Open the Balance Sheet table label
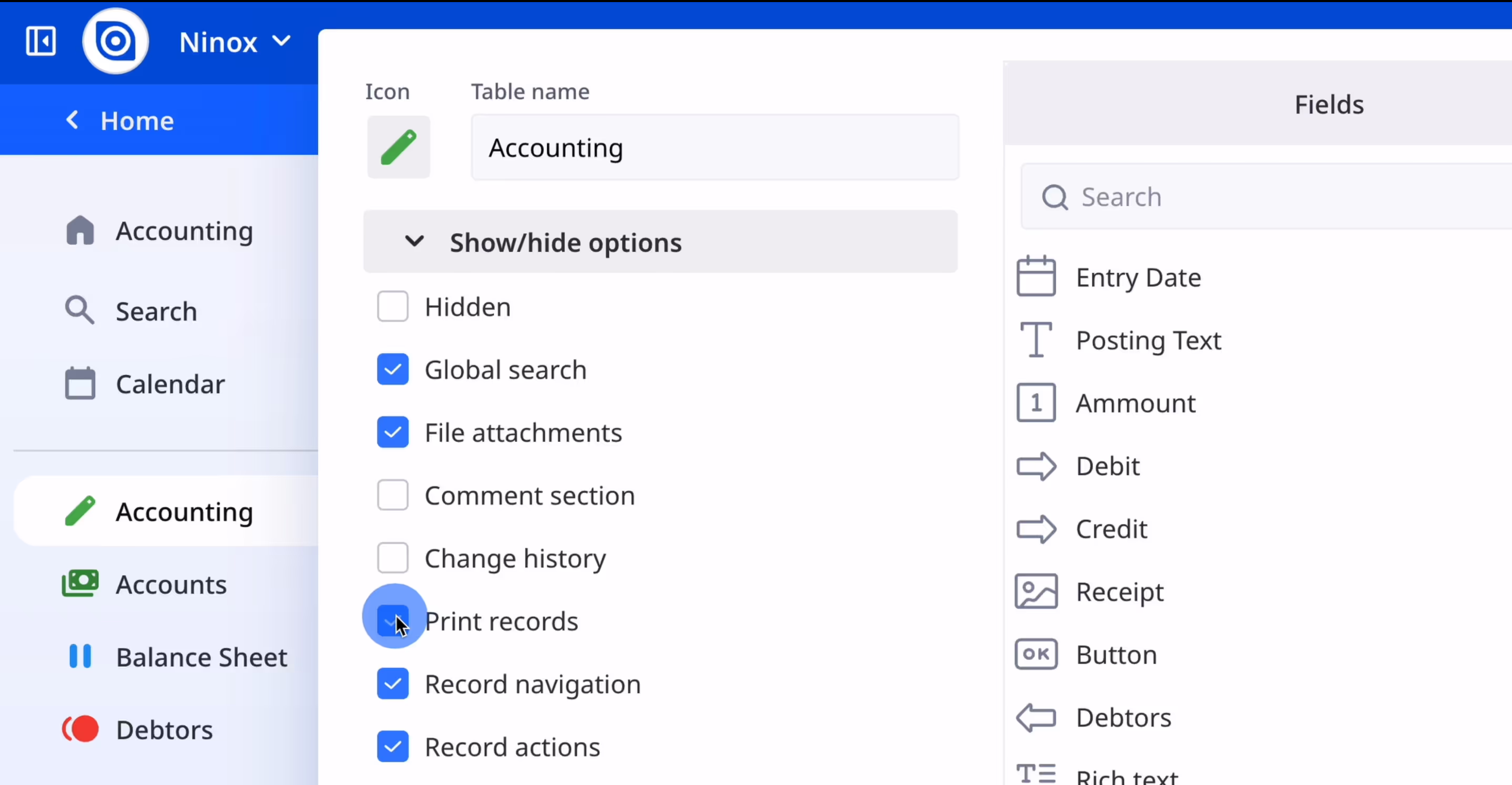Image resolution: width=1512 pixels, height=785 pixels. point(201,657)
